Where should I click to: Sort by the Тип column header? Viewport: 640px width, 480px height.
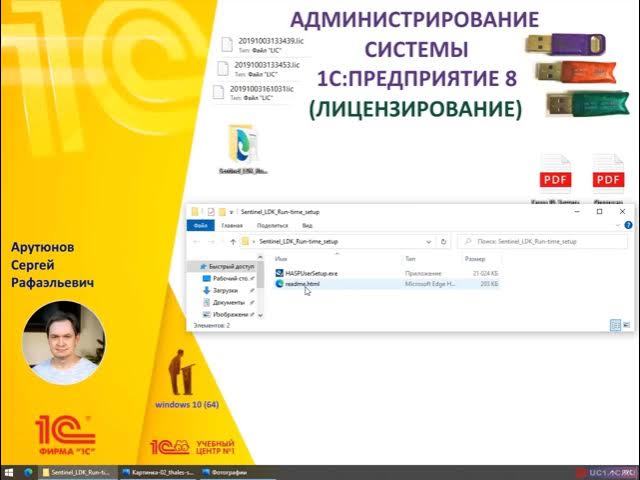[x=410, y=259]
